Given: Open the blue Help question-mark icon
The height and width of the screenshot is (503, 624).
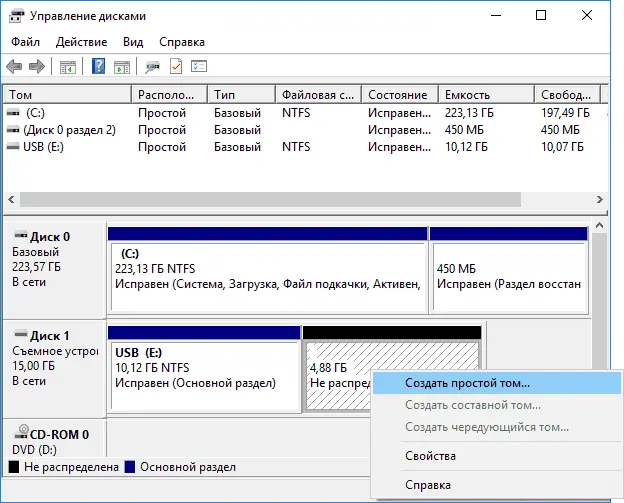Looking at the screenshot, I should (98, 66).
